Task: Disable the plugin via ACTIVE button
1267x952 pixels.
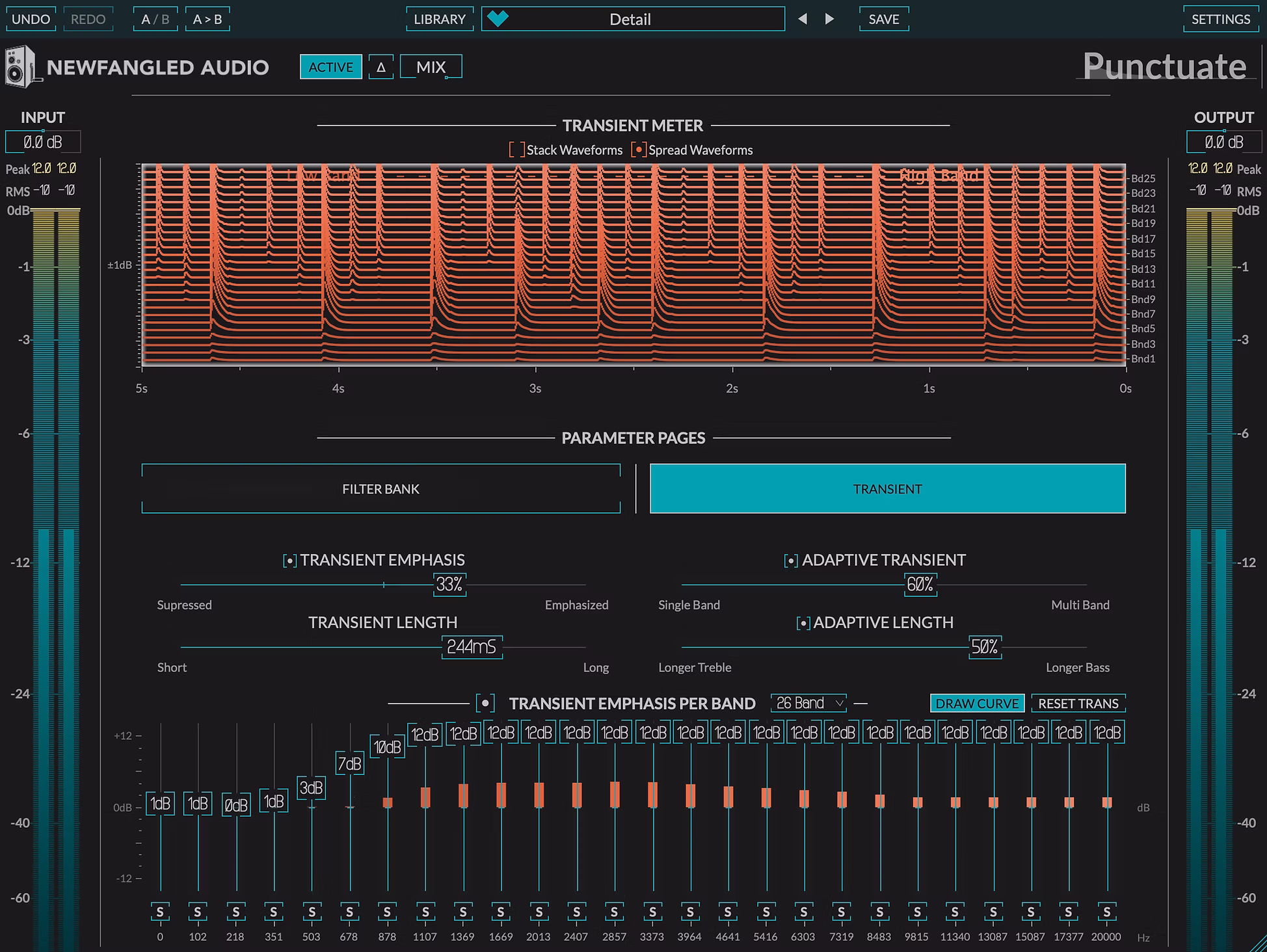Action: click(330, 67)
